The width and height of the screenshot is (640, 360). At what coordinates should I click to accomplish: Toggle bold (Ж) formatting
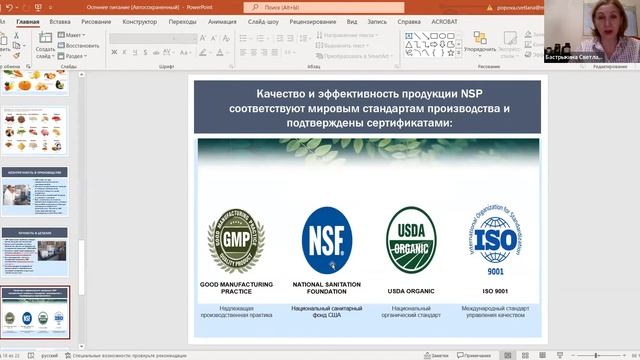(x=114, y=52)
